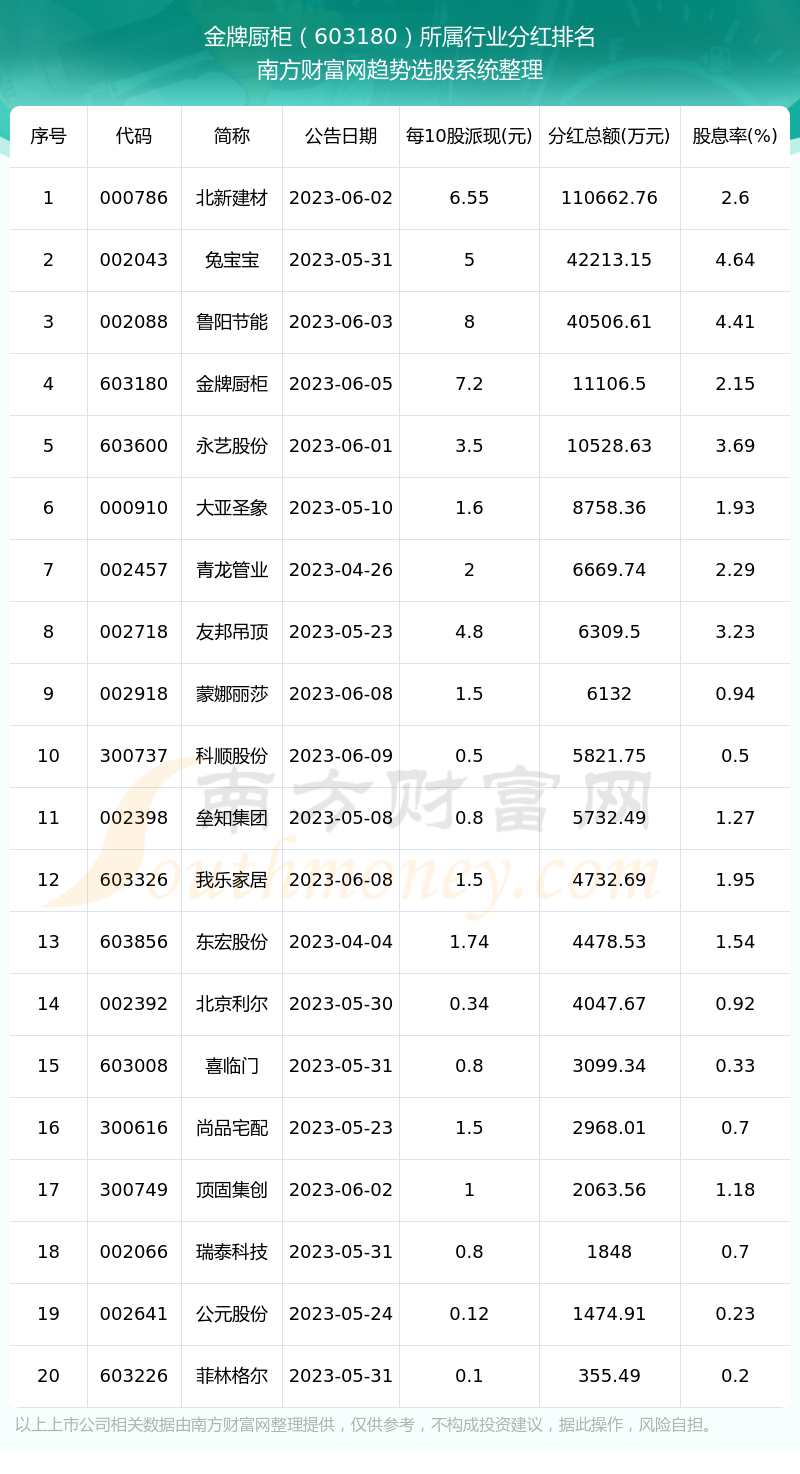Select stock code 002043
This screenshot has height=1474, width=800.
coord(134,260)
